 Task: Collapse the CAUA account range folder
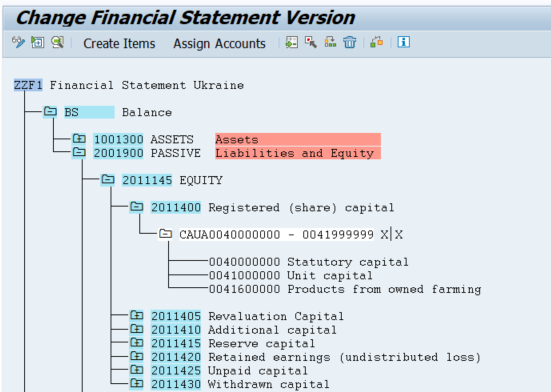(166, 234)
